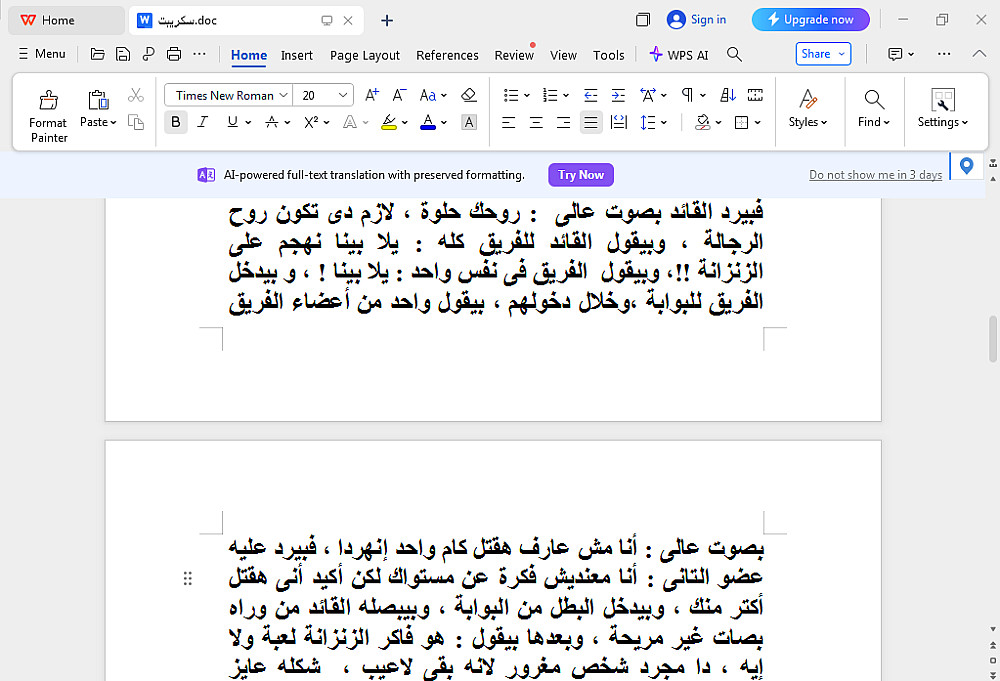Open the Insert tab
The image size is (1000, 681).
coord(297,55)
